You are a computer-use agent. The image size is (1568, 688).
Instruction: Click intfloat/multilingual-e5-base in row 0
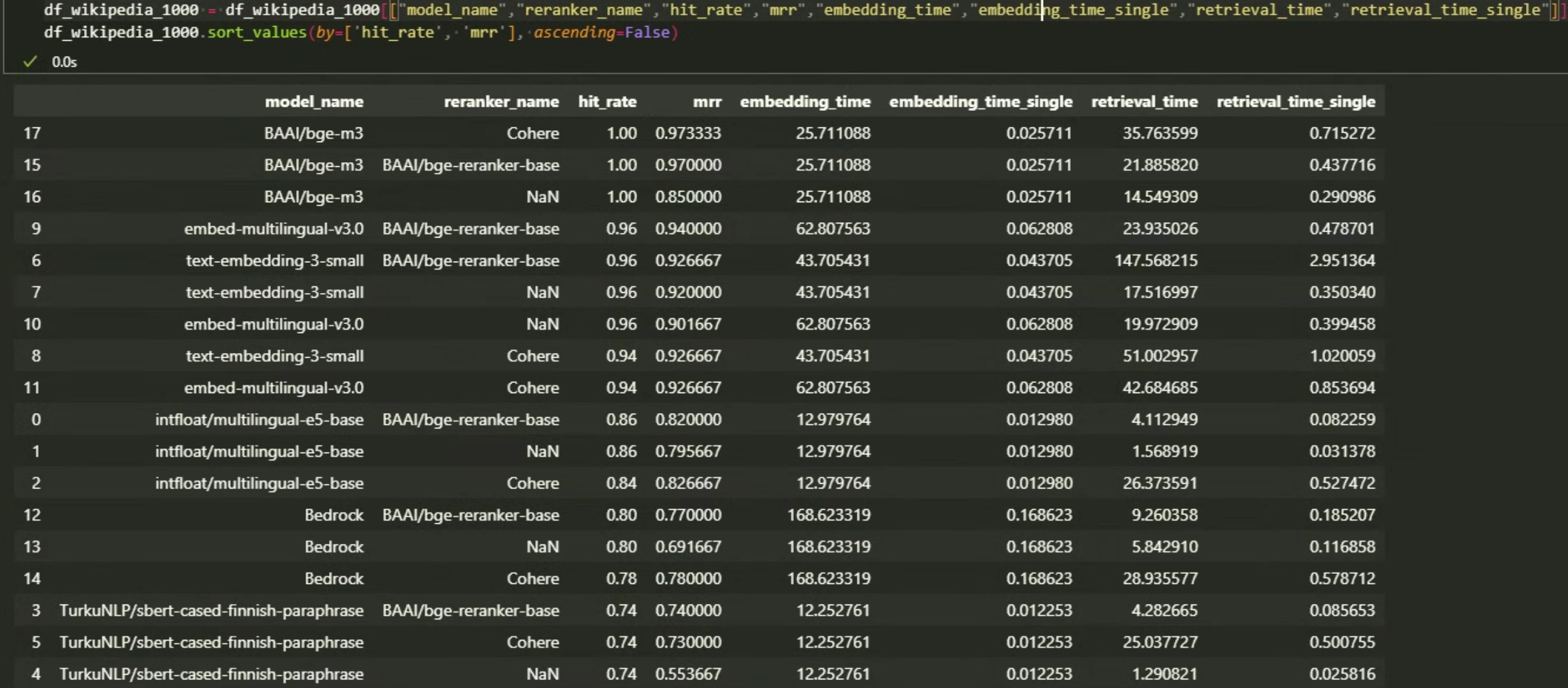point(260,420)
